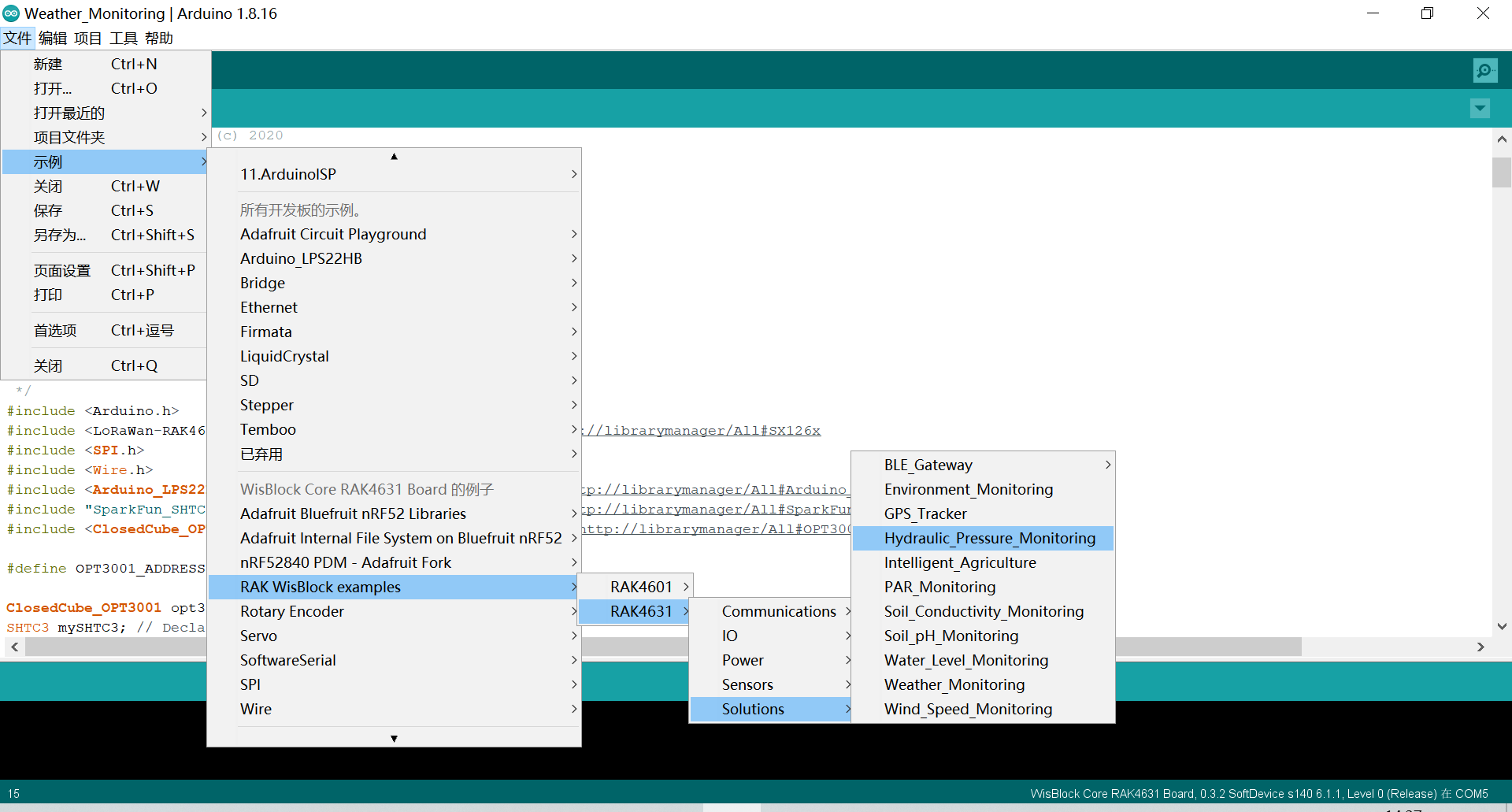Select the Solutions submenu
1512x812 pixels.
772,709
